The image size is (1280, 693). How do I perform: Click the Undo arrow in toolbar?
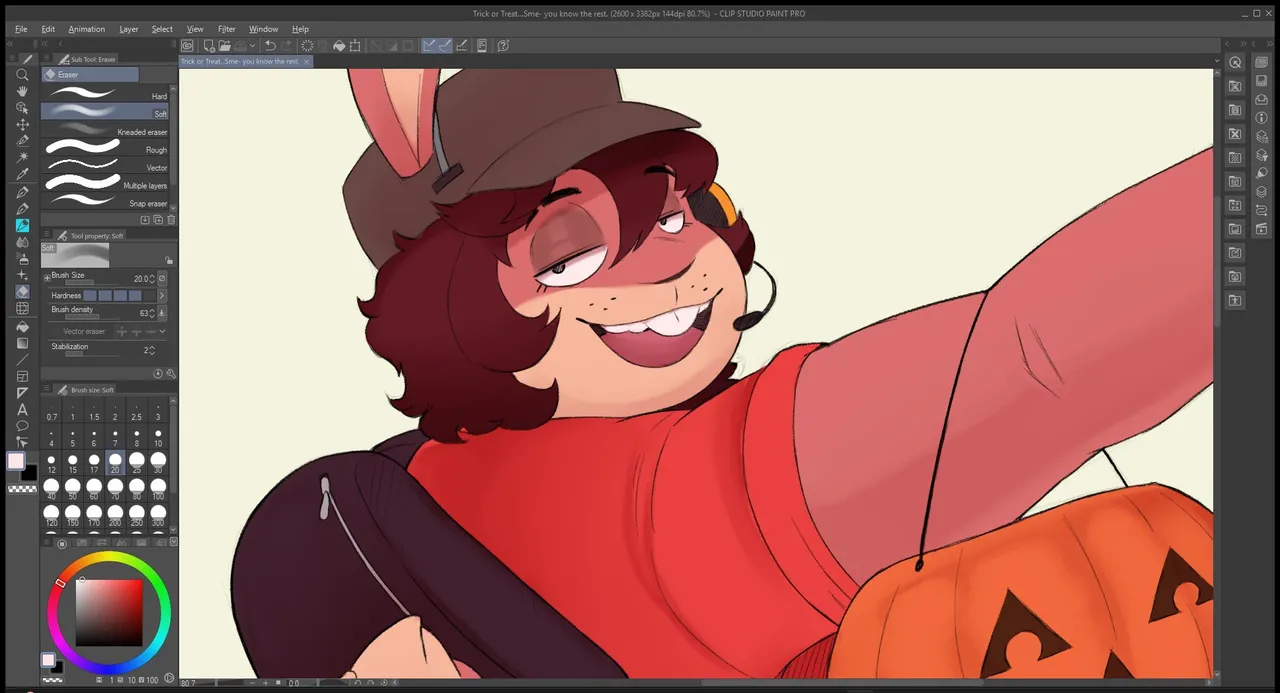click(x=270, y=46)
